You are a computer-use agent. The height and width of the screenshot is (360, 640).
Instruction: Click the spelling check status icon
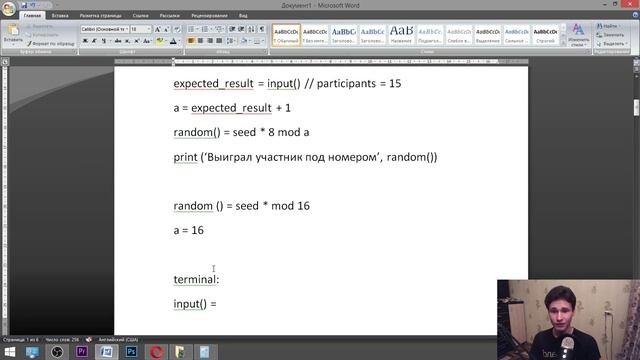89,340
